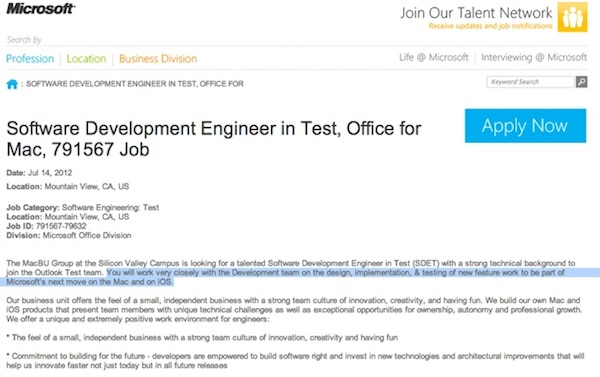This screenshot has height=377, width=600.
Task: Click the Microsoft logo
Action: point(41,8)
